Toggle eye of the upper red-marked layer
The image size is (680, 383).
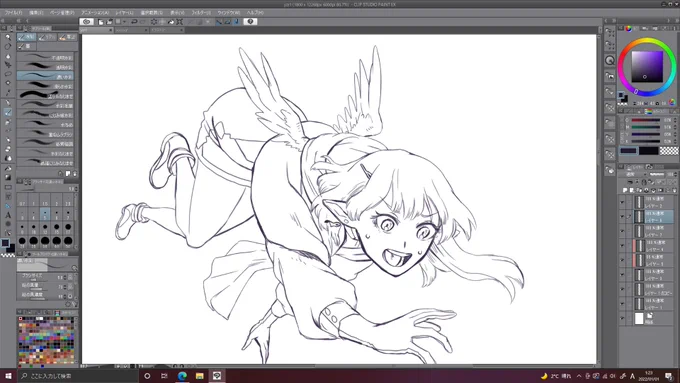coord(622,246)
